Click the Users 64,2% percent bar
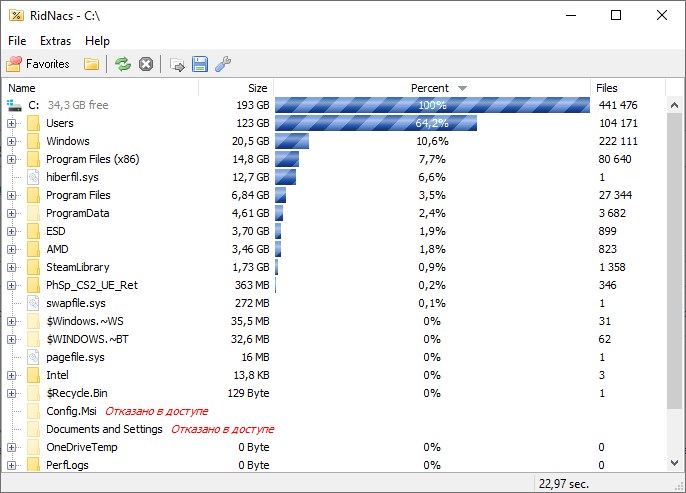This screenshot has width=686, height=493. pyautogui.click(x=375, y=123)
